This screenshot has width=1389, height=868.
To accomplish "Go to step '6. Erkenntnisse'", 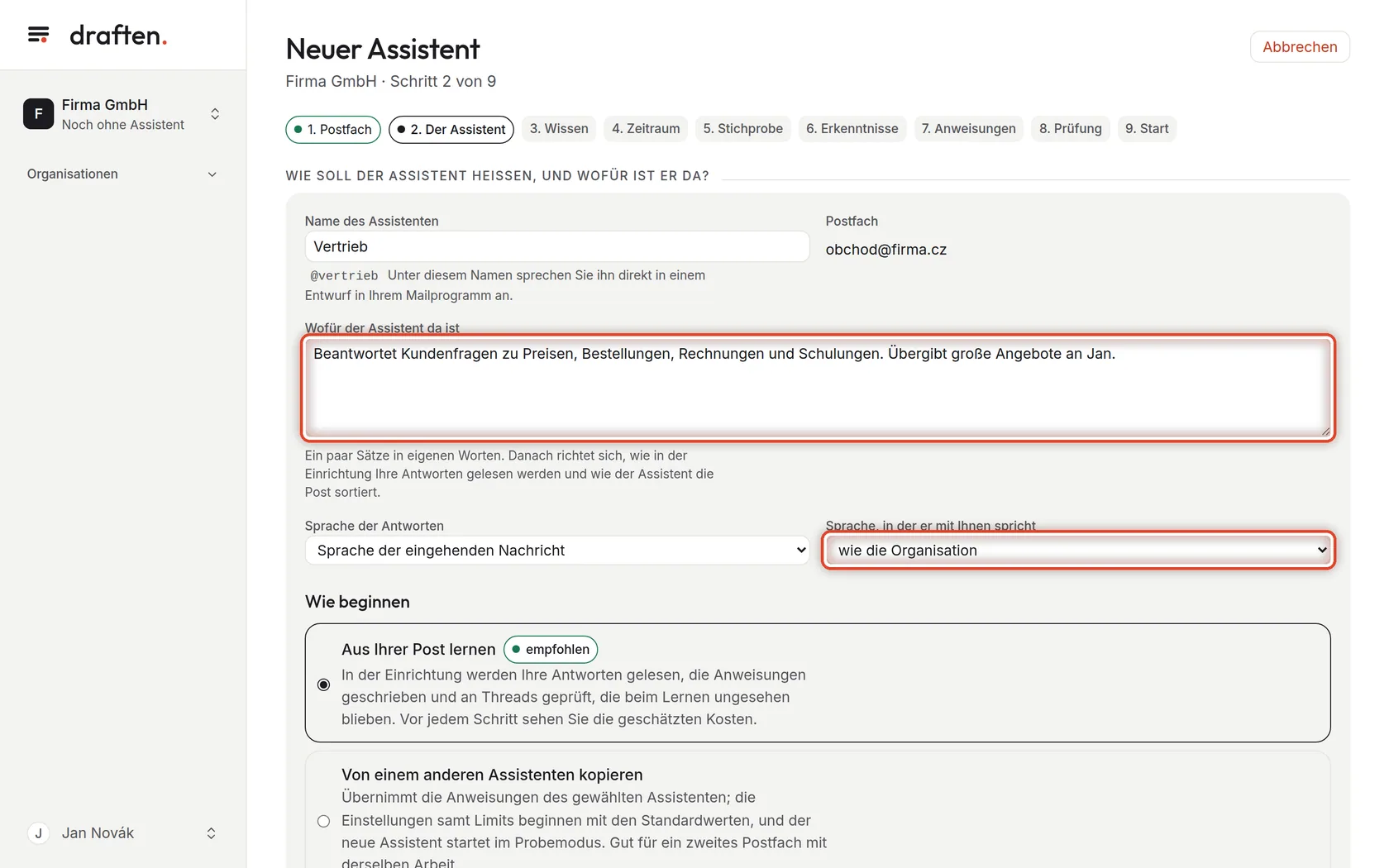I will tap(852, 129).
